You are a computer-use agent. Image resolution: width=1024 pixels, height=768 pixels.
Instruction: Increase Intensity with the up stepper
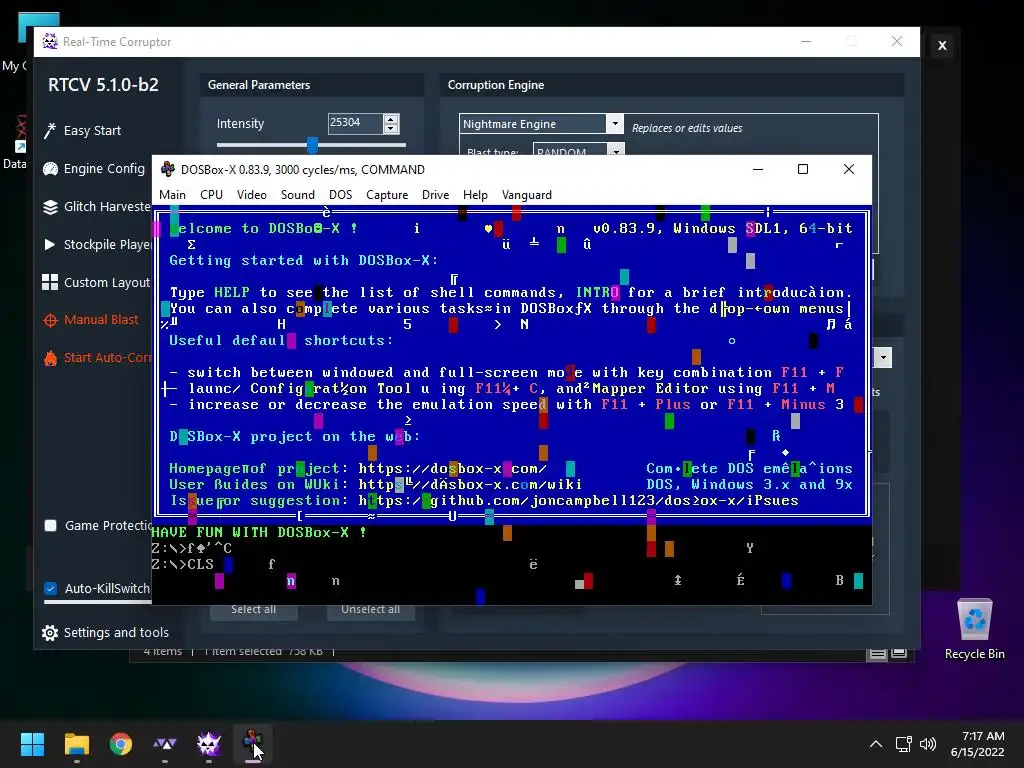click(x=391, y=119)
